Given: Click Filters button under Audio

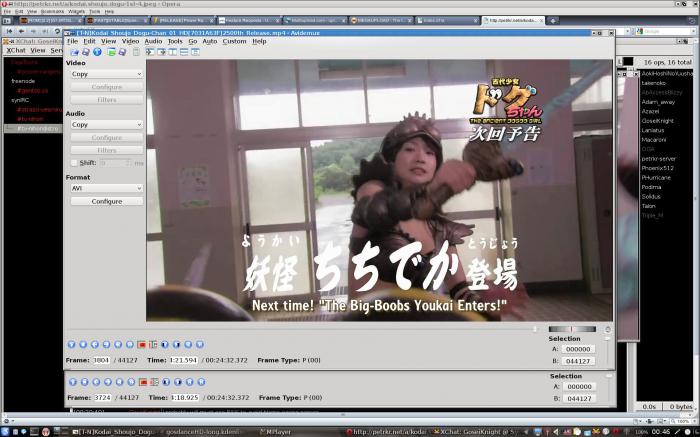Looking at the screenshot, I should tap(107, 150).
